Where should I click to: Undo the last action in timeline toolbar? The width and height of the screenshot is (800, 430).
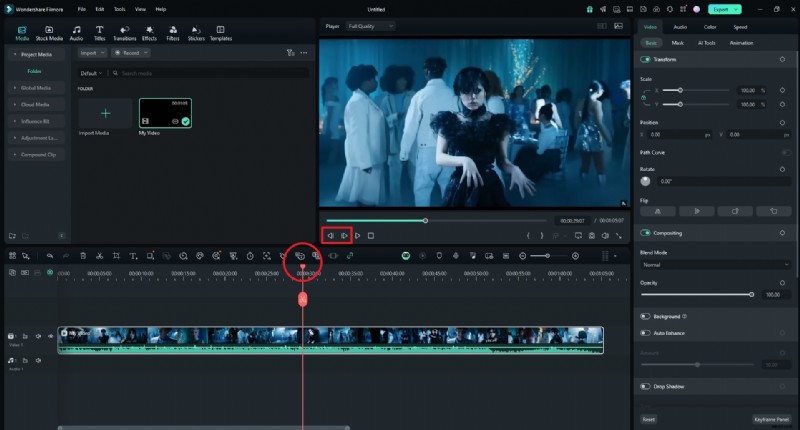[x=49, y=256]
